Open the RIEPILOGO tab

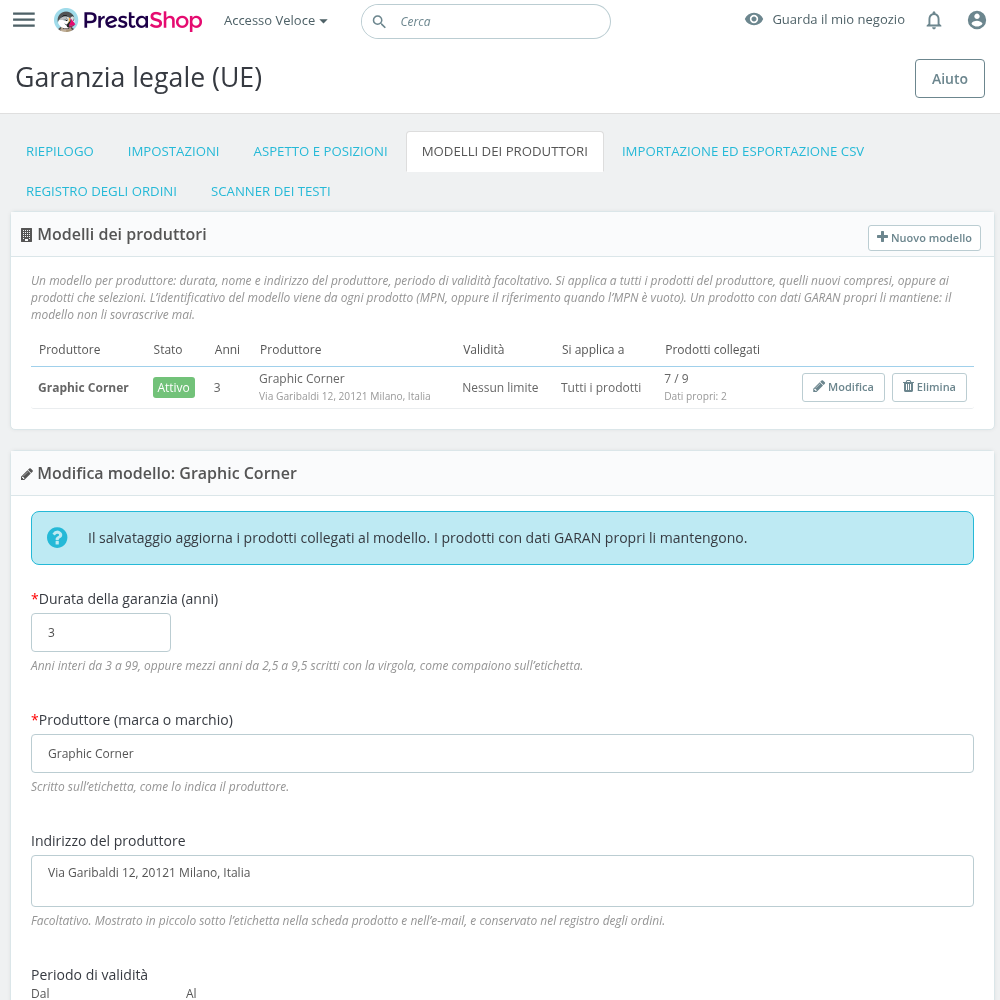click(60, 152)
